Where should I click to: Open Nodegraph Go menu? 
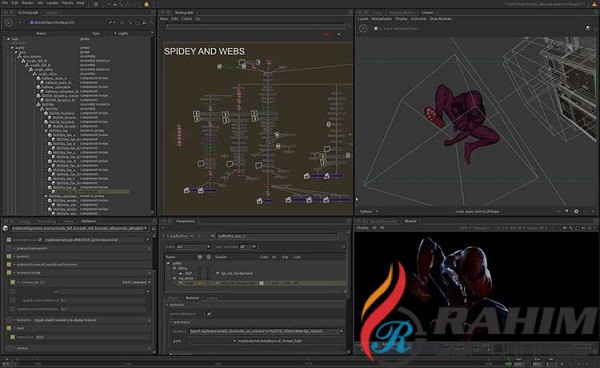(x=198, y=19)
